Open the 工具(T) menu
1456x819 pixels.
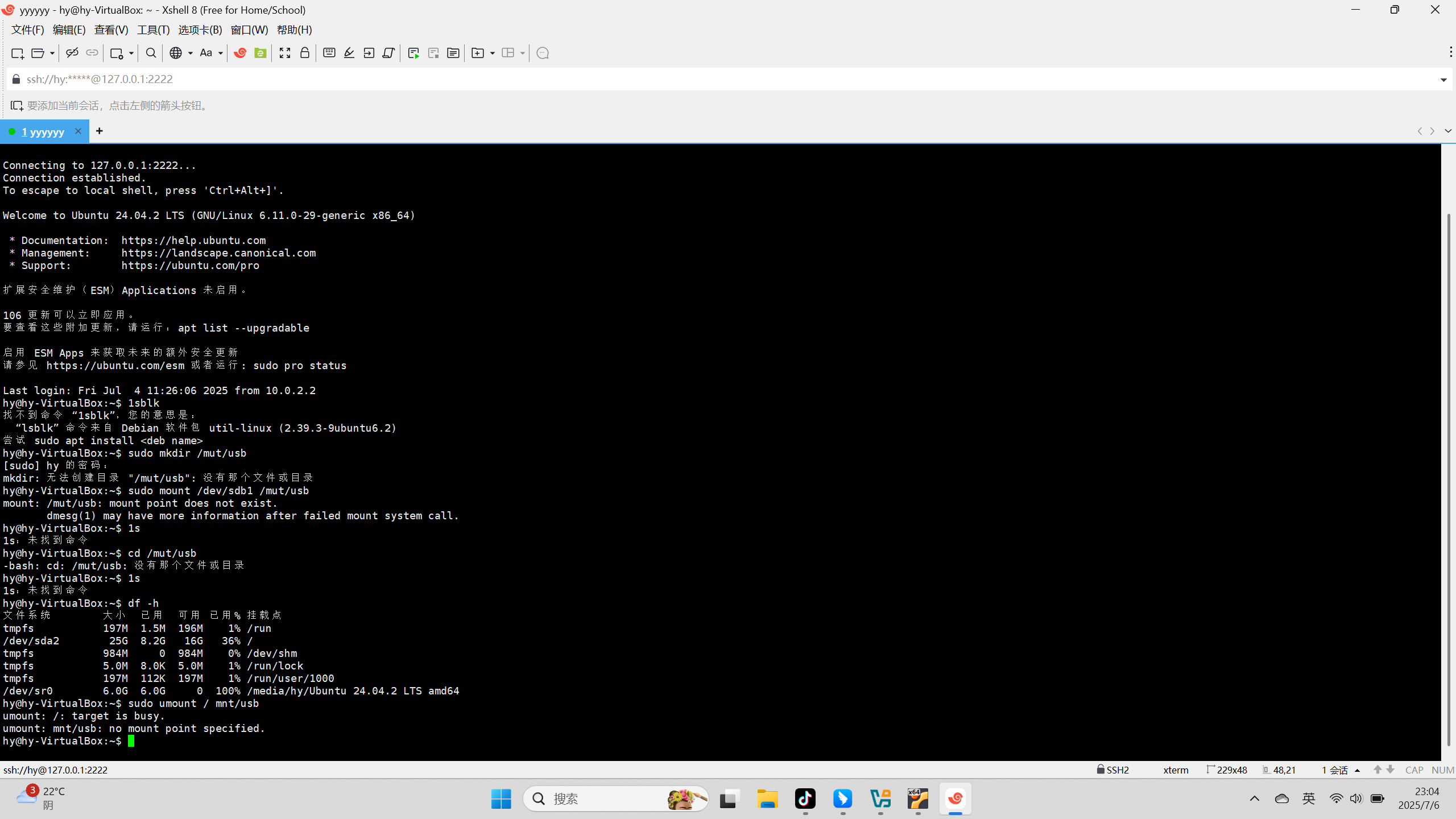tap(153, 30)
